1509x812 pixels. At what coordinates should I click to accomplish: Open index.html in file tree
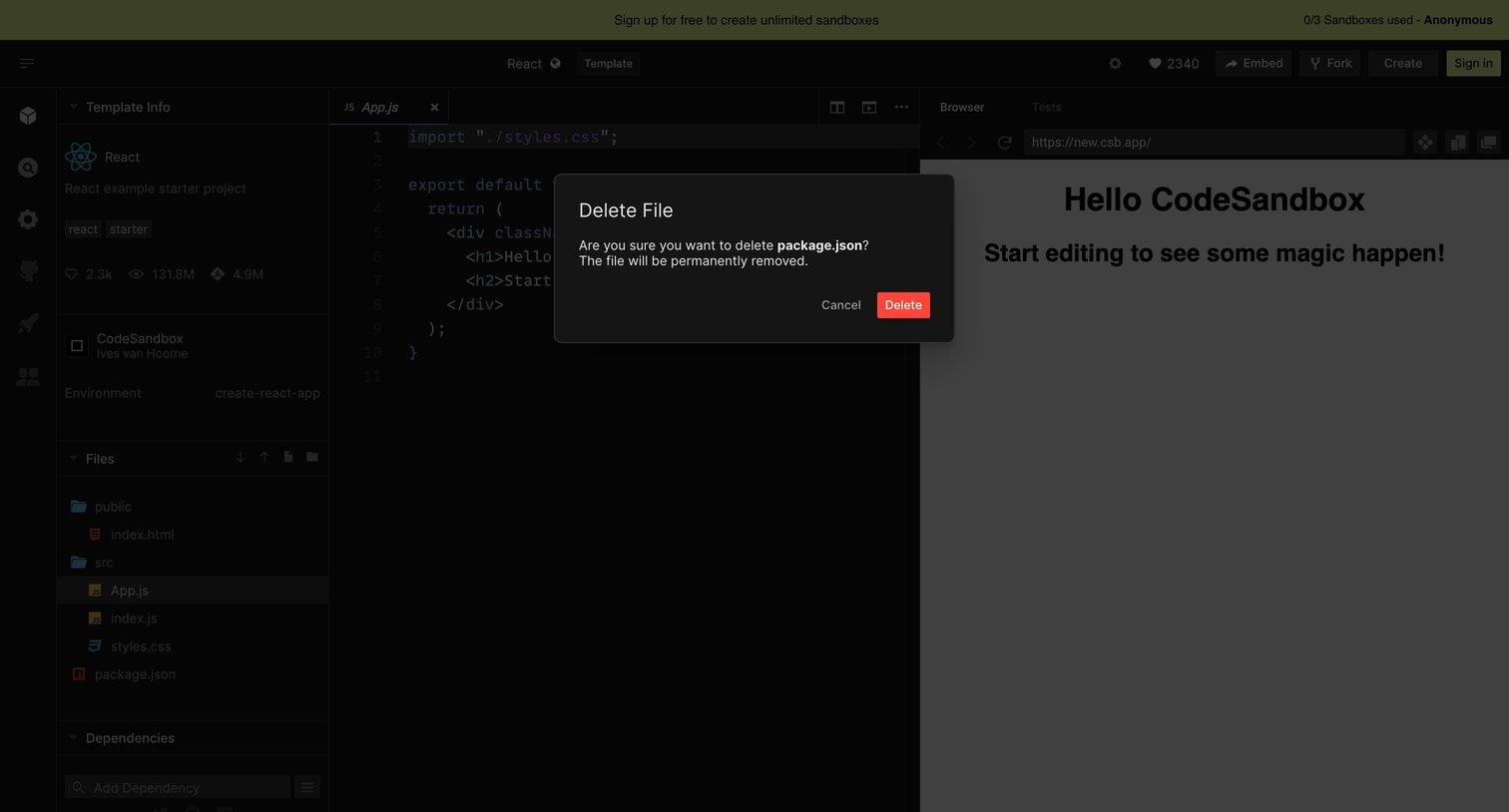click(x=193, y=535)
